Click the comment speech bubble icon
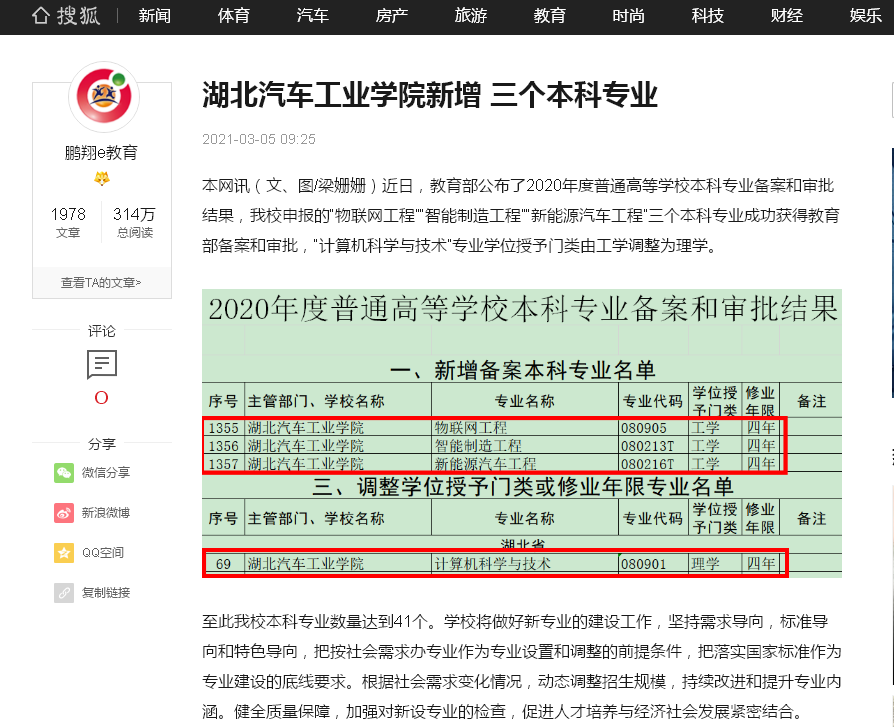Image resolution: width=894 pixels, height=727 pixels. tap(102, 364)
